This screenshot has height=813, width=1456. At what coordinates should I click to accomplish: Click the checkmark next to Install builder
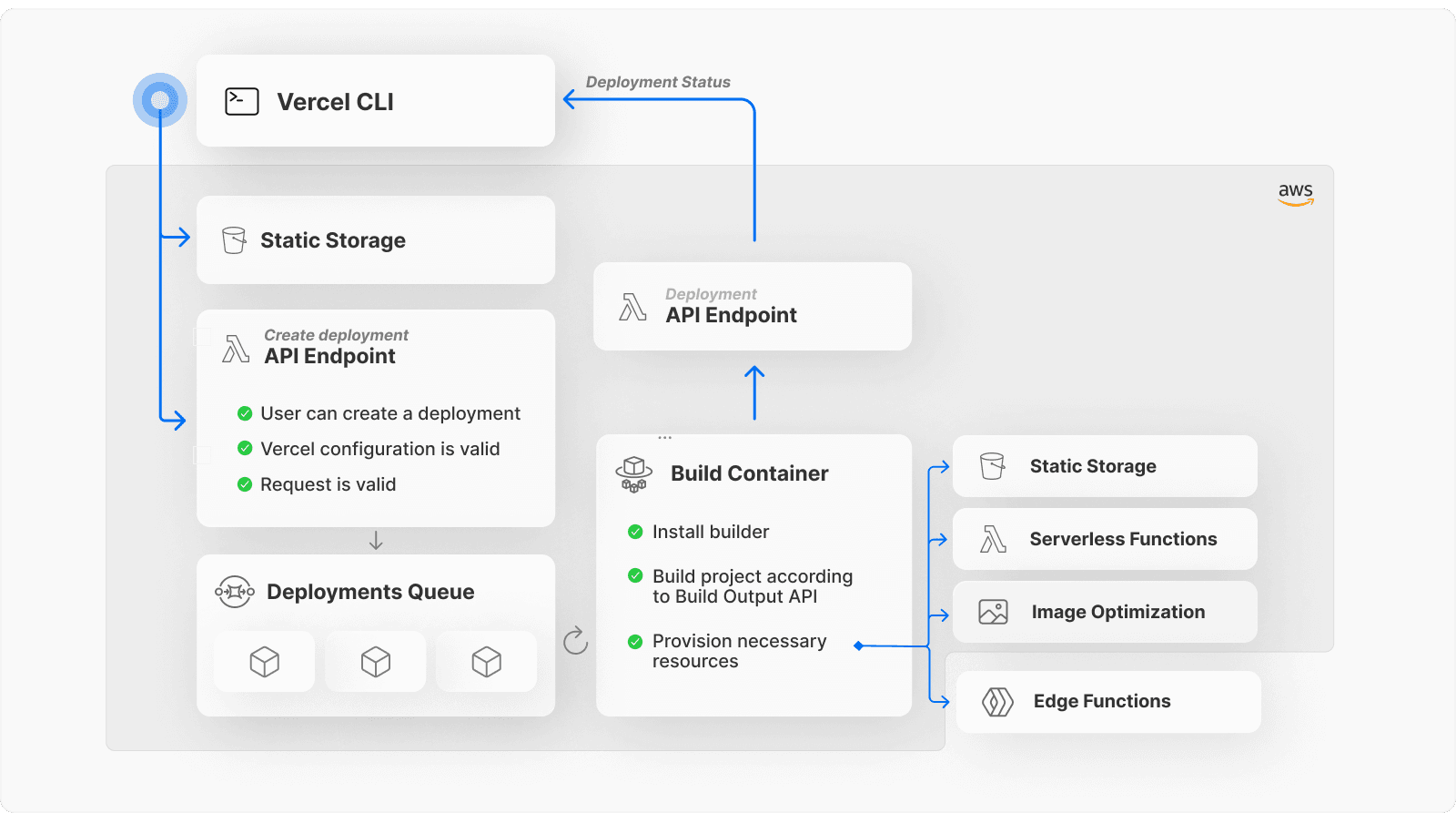coord(635,532)
